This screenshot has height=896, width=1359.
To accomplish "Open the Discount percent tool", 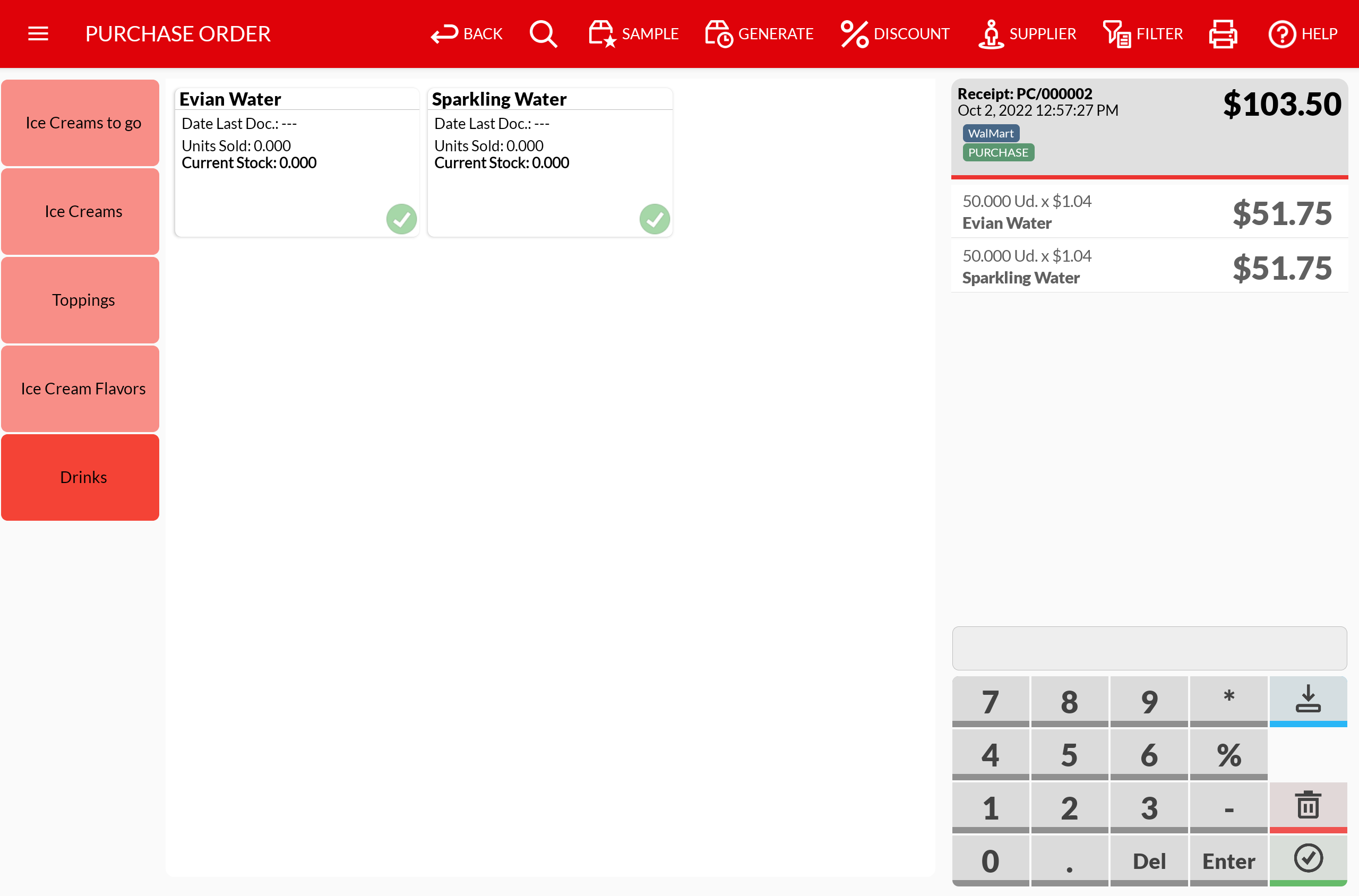I will 895,34.
